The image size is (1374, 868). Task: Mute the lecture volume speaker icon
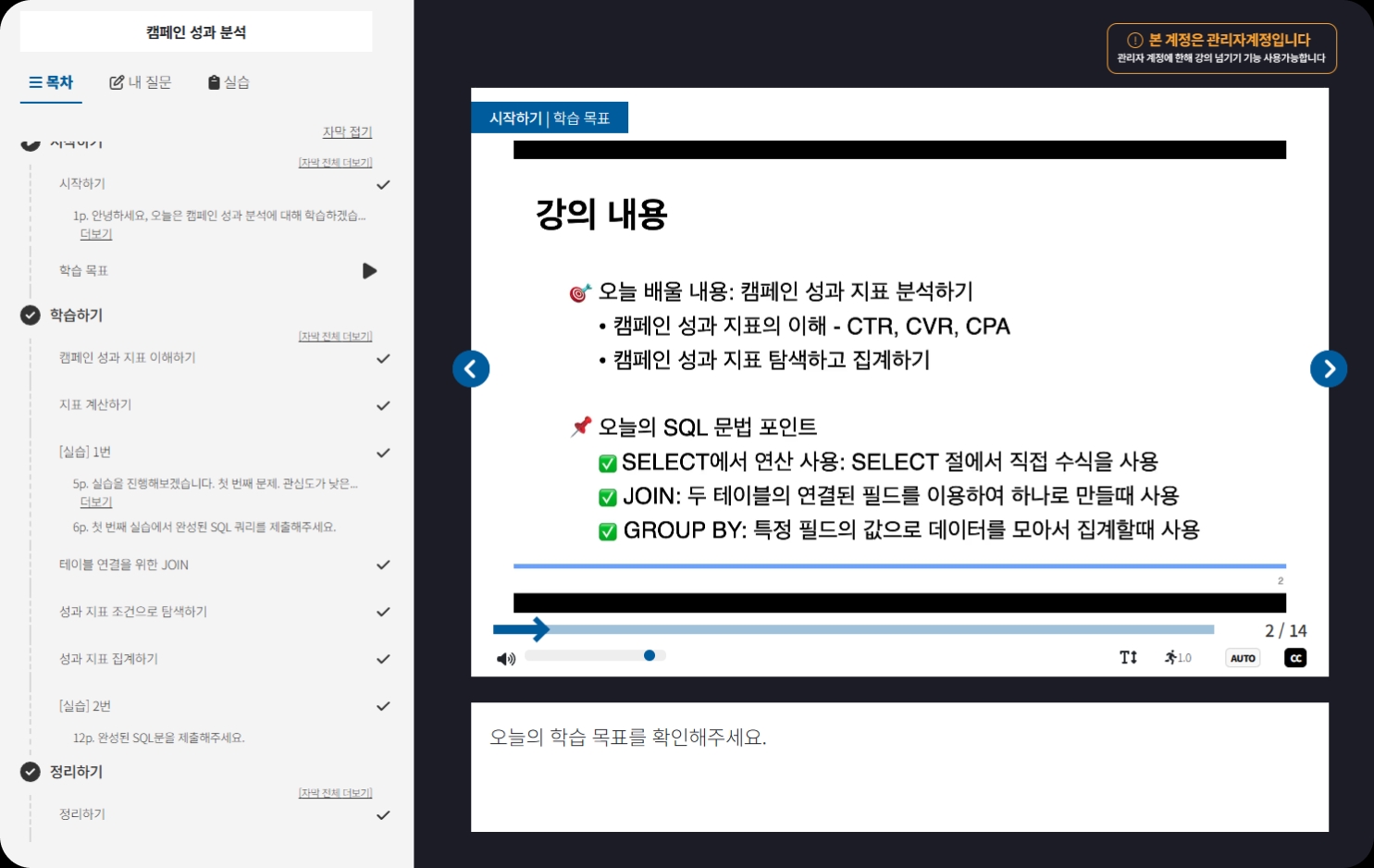click(x=506, y=659)
